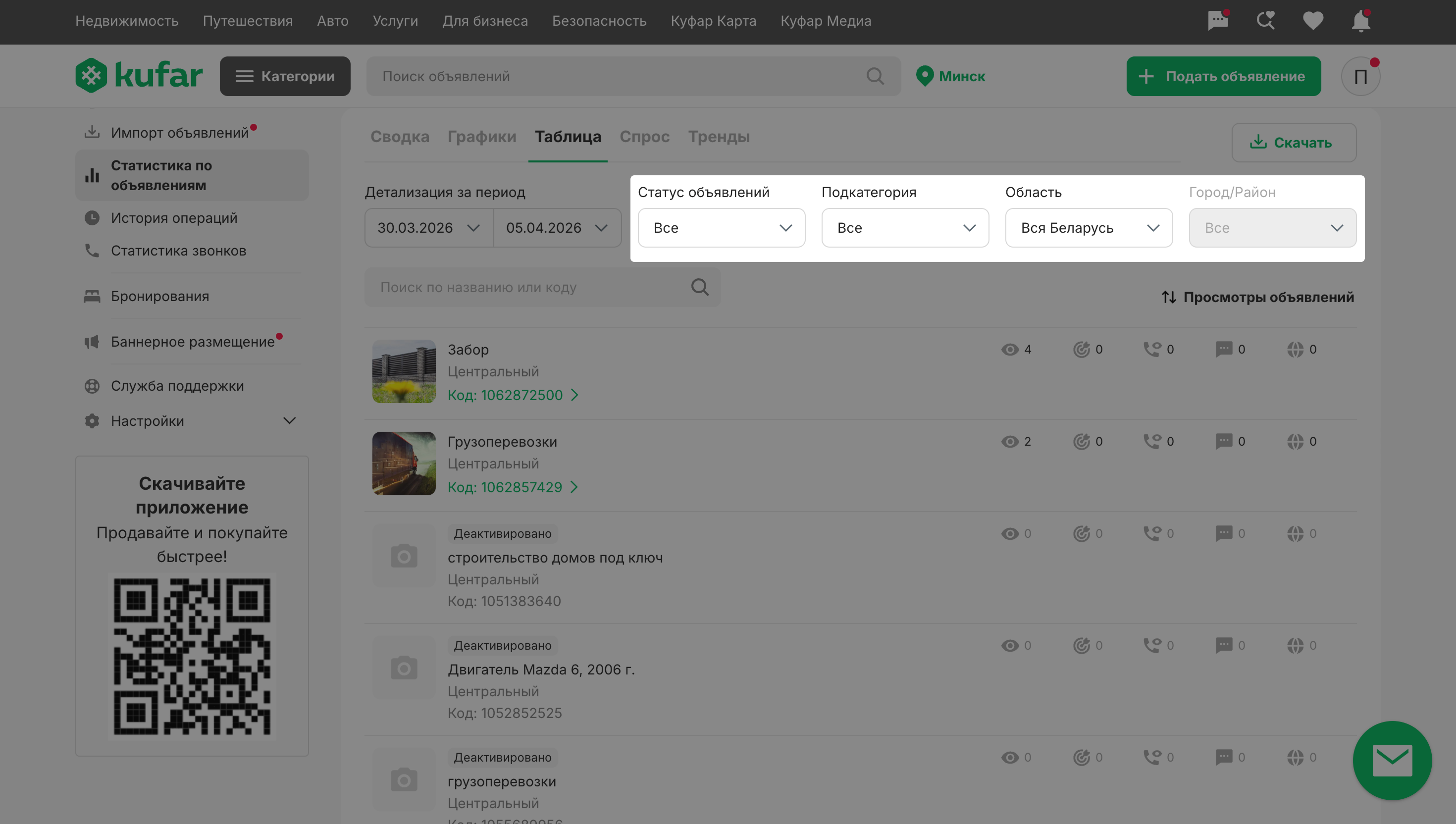Viewport: 1456px width, 824px height.
Task: Open Куфар Медиа in top navigation
Action: pos(826,21)
